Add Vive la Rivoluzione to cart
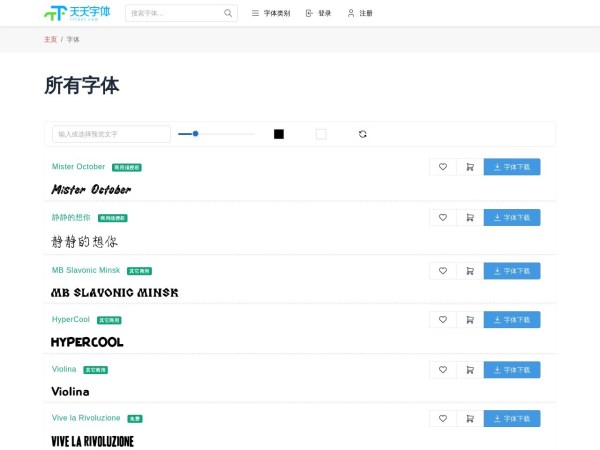This screenshot has width=600, height=450. click(x=470, y=418)
